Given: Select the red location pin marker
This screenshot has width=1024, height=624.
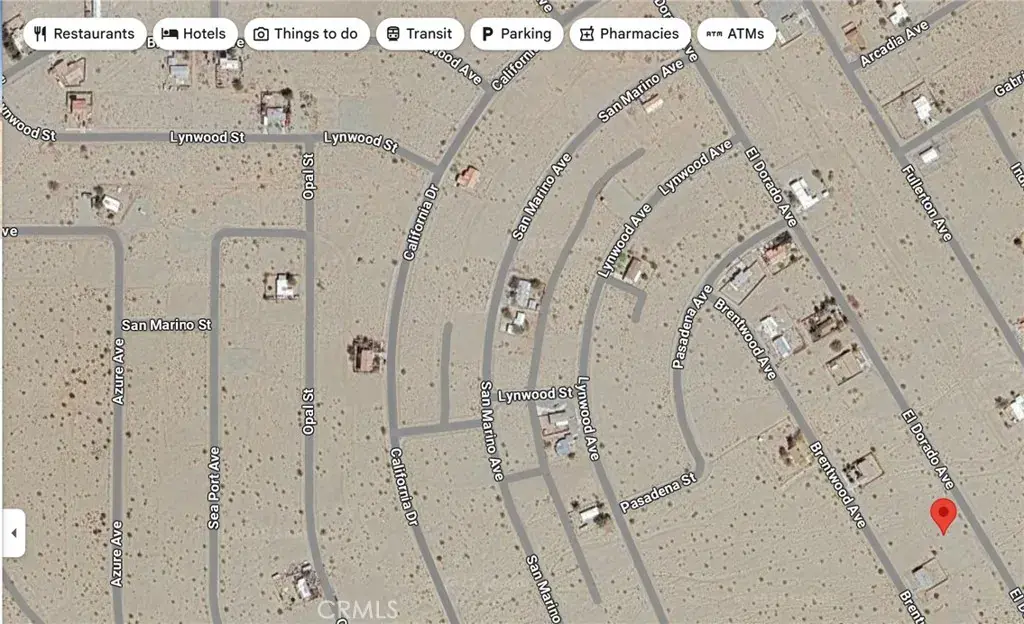Looking at the screenshot, I should (943, 516).
